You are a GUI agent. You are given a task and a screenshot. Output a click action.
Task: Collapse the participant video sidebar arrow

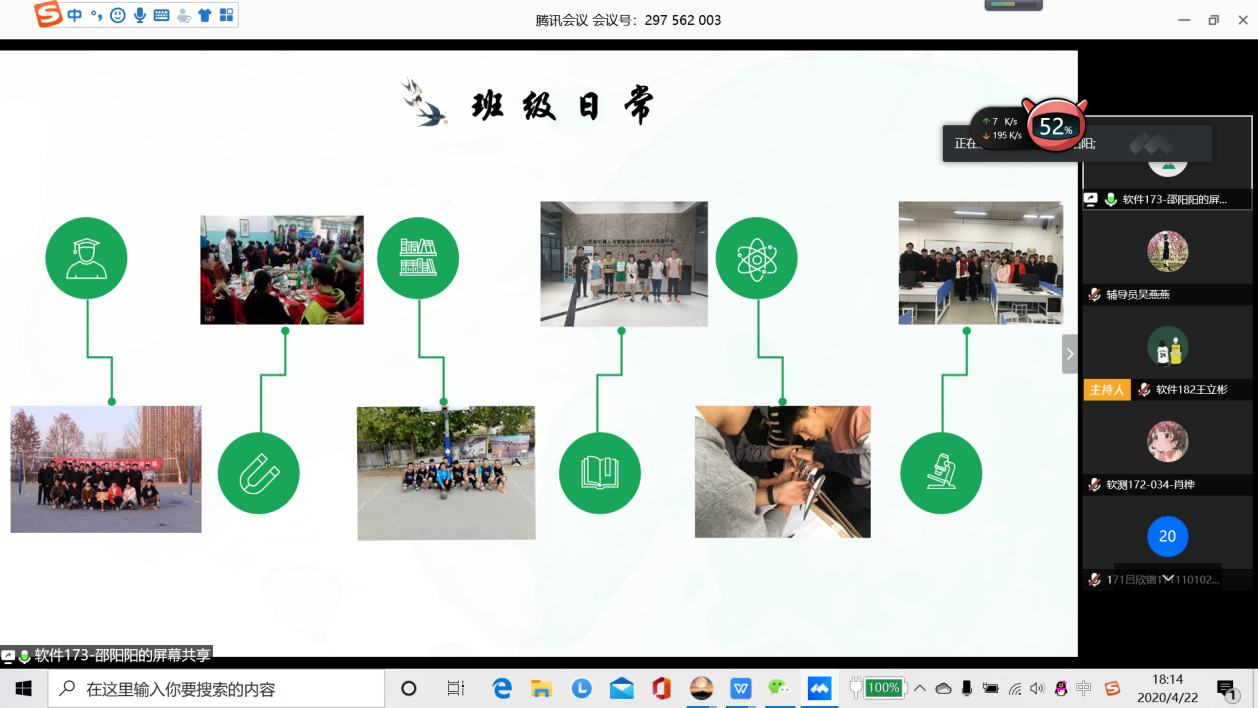pos(1070,354)
